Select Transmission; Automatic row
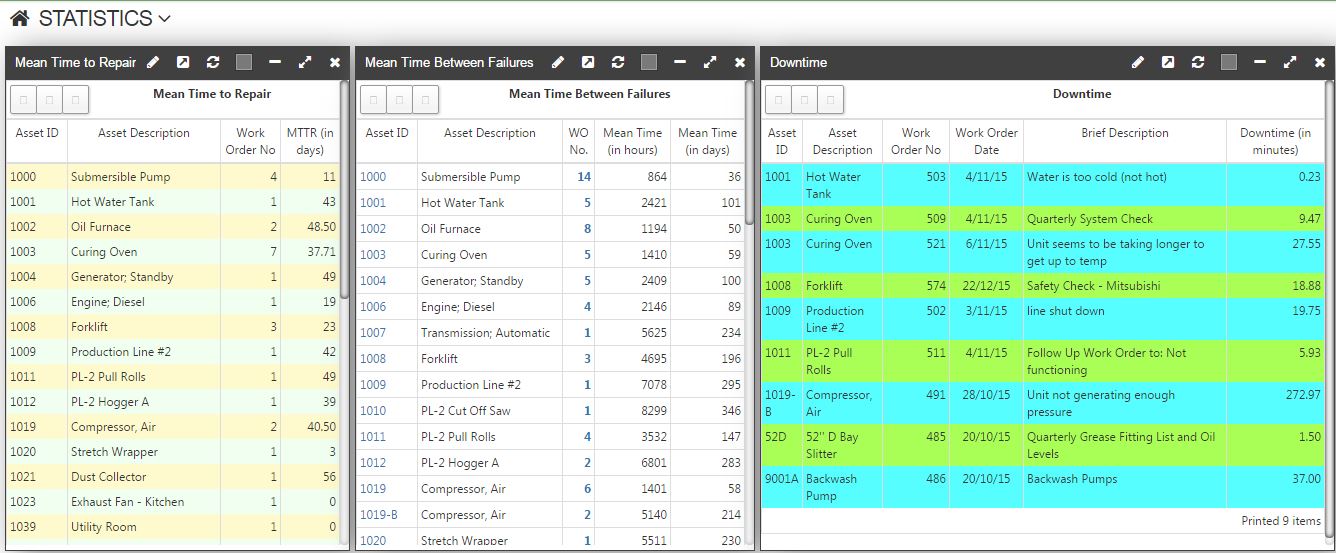1336x553 pixels. [x=552, y=333]
